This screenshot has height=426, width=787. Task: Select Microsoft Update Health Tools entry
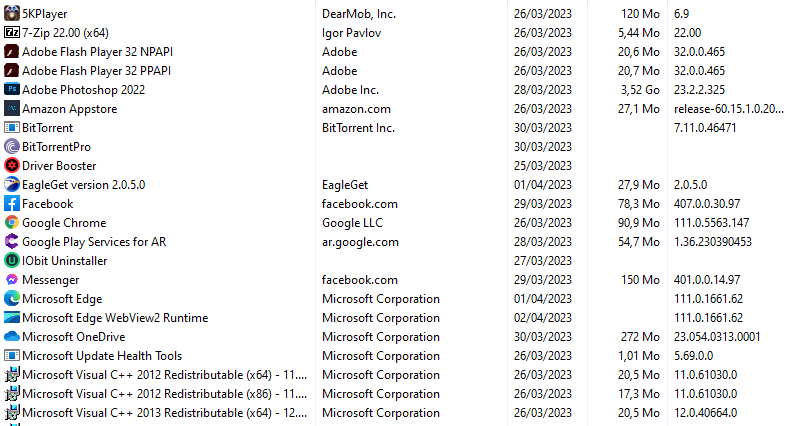[x=102, y=356]
